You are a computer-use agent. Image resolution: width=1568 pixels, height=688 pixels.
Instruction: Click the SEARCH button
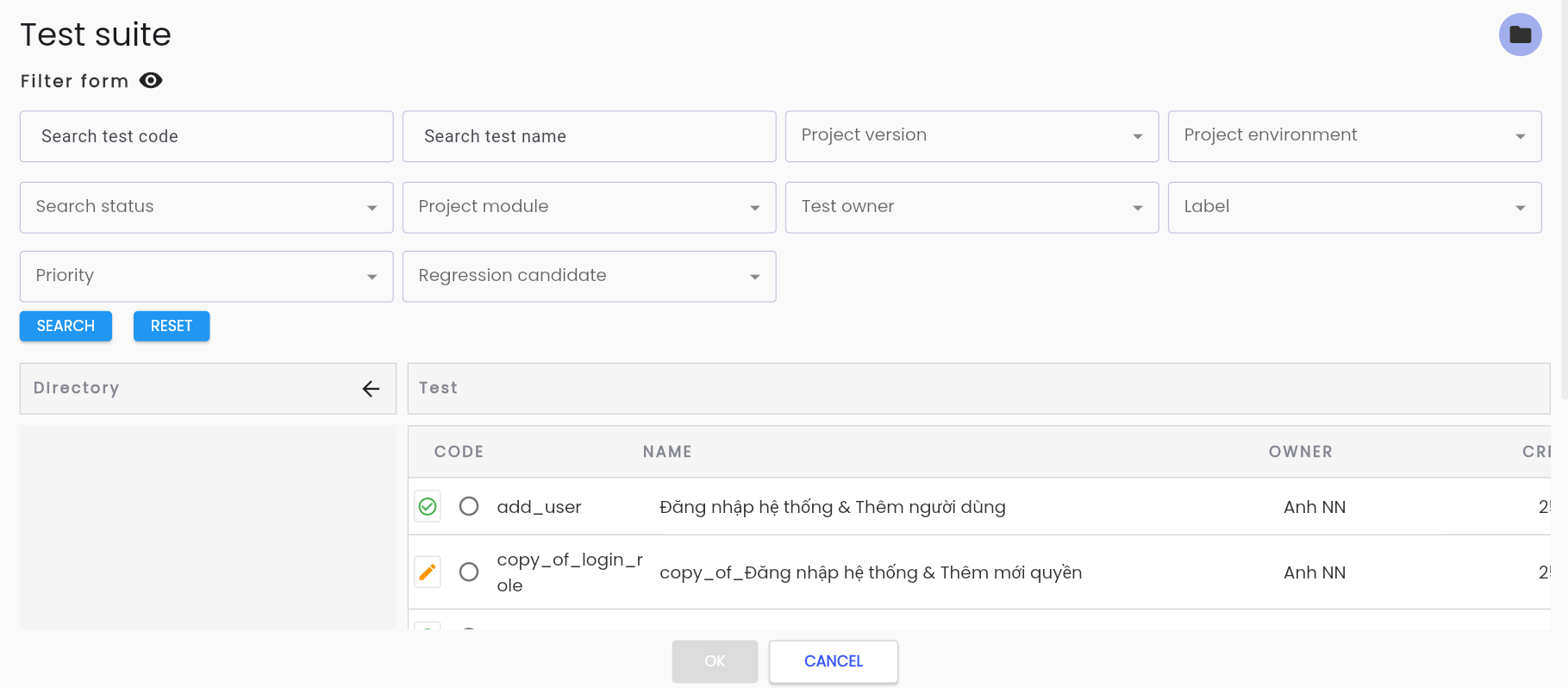pyautogui.click(x=66, y=326)
